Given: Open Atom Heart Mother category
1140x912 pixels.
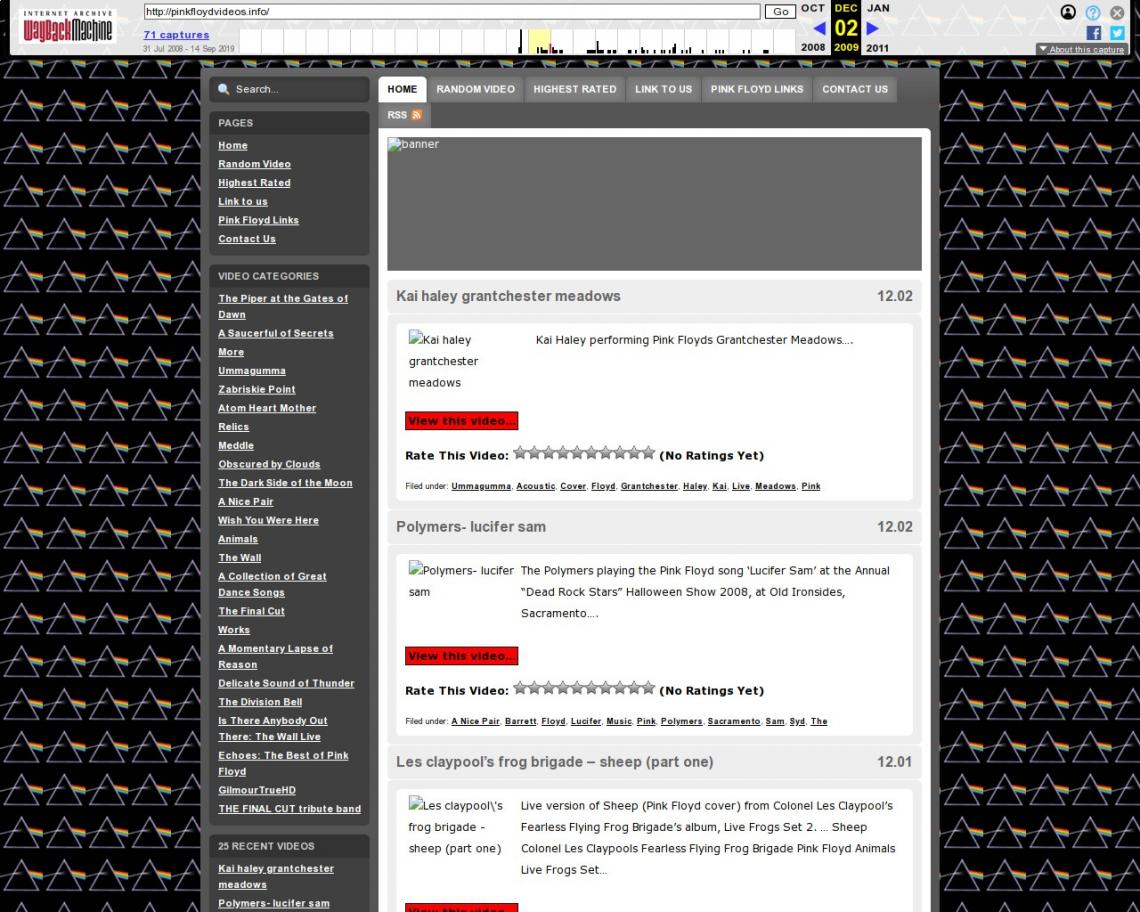Looking at the screenshot, I should 267,408.
